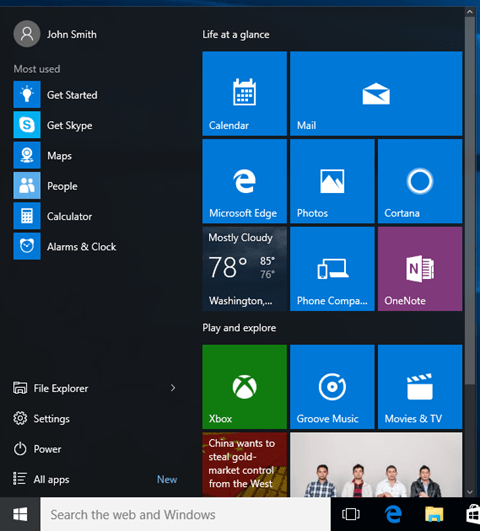Image resolution: width=480 pixels, height=531 pixels.
Task: Open the Mostly Cloudy weather tile
Action: [245, 269]
